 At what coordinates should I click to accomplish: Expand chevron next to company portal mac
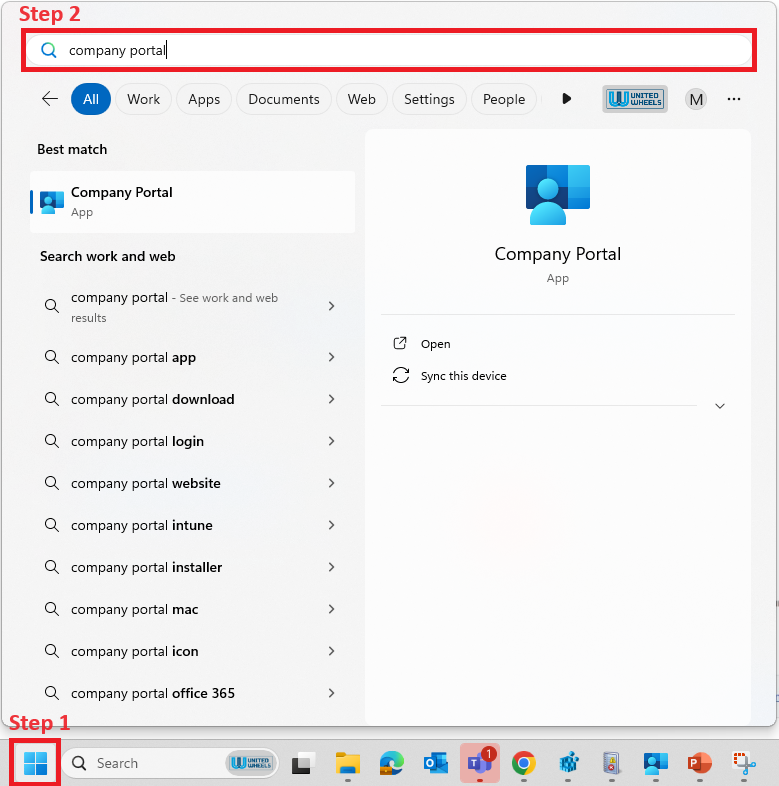pyautogui.click(x=331, y=609)
